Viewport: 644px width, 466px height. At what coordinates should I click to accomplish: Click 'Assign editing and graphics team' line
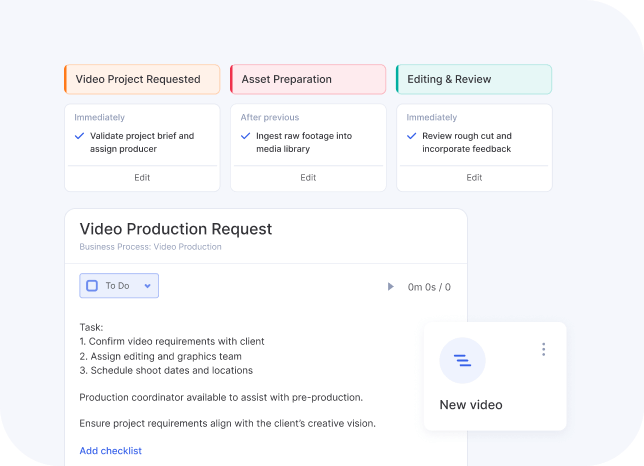point(161,356)
